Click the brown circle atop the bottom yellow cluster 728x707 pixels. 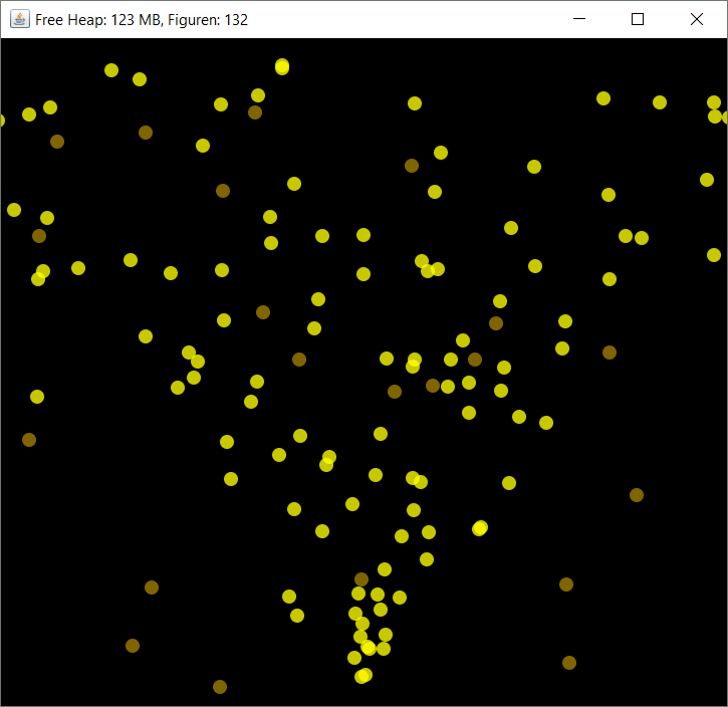tap(361, 580)
